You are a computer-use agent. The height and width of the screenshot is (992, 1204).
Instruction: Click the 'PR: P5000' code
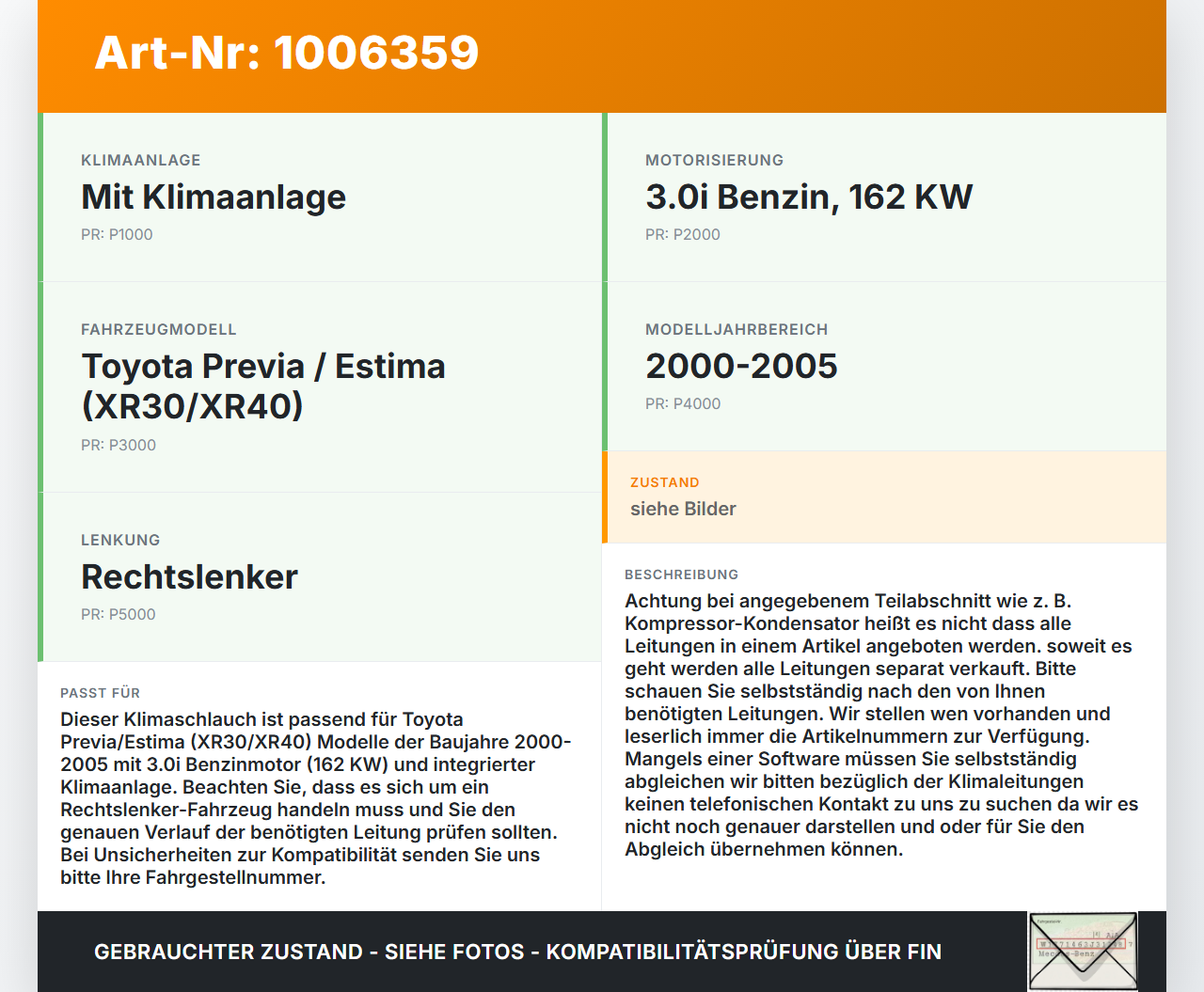pos(119,615)
